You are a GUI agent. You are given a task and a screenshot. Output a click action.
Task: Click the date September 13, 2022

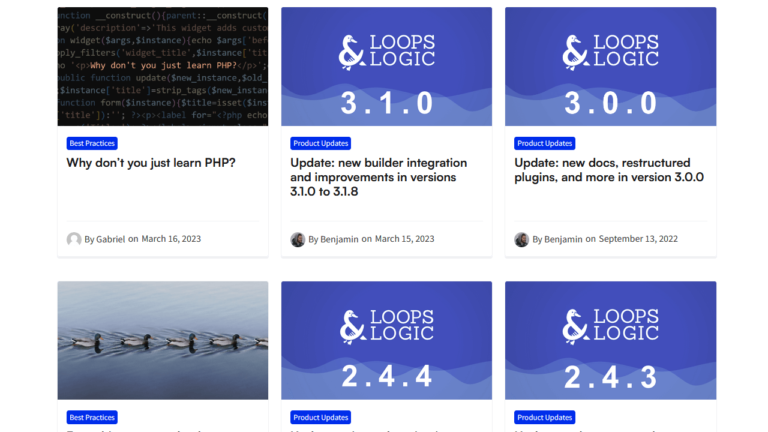638,239
